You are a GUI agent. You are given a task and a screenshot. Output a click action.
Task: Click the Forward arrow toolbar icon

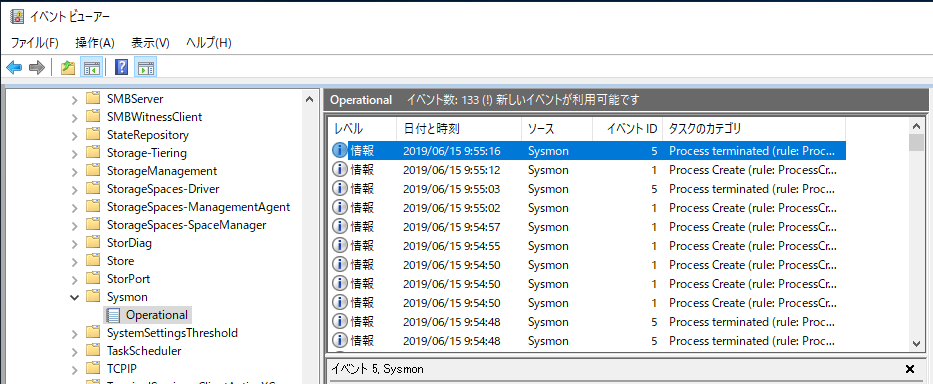click(37, 67)
